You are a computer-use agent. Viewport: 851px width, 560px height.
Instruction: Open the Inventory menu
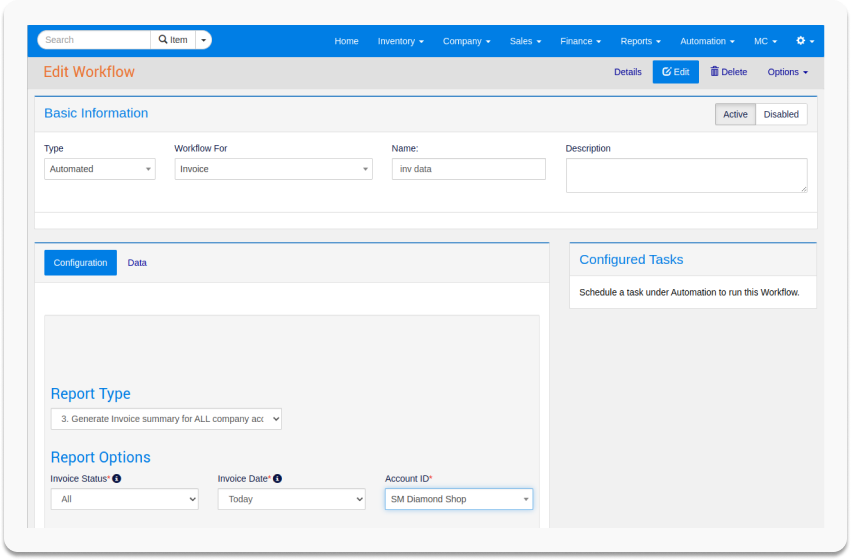point(400,41)
